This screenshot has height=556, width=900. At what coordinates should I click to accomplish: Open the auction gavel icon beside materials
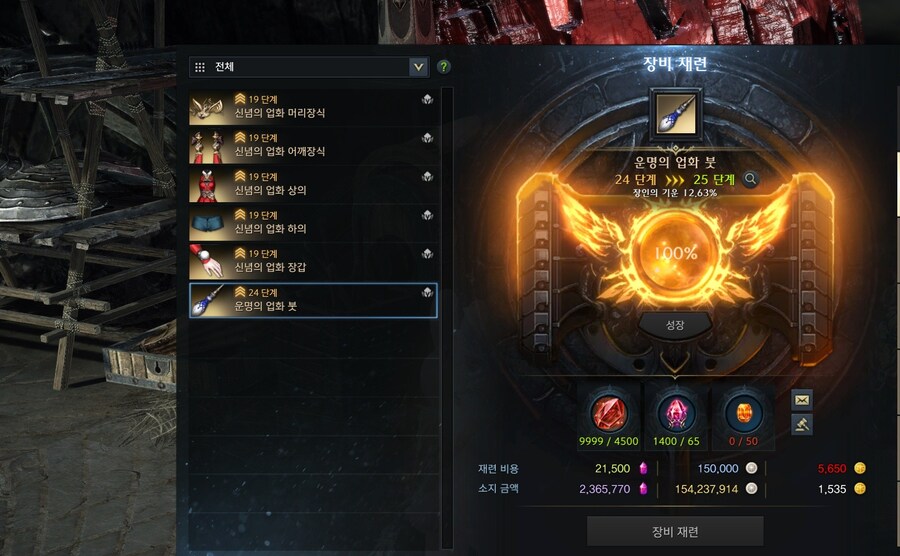tap(802, 425)
